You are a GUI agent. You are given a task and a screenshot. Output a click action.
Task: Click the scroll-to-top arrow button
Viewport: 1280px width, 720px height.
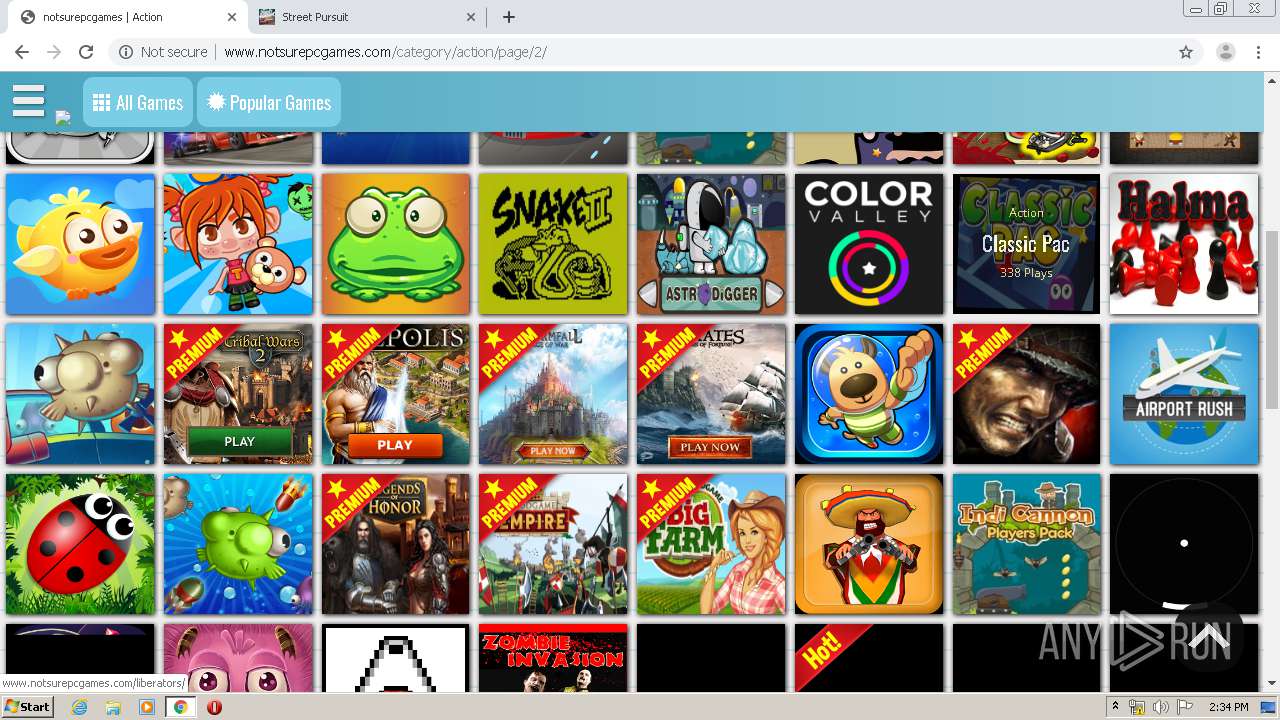point(1208,636)
